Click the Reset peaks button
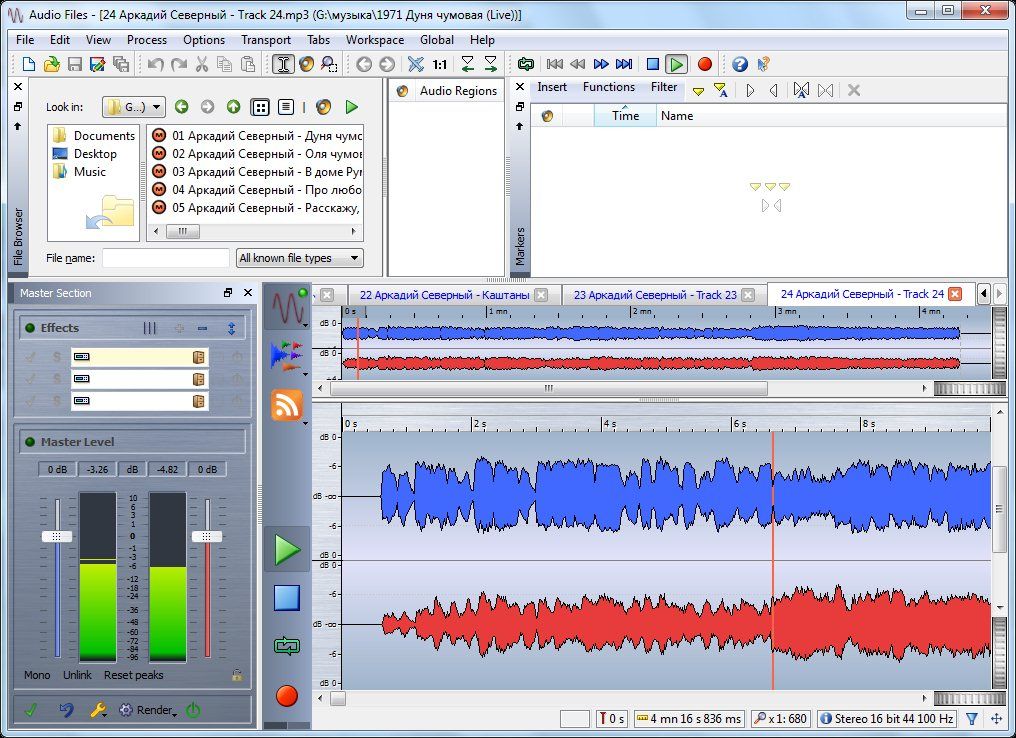 pyautogui.click(x=133, y=675)
